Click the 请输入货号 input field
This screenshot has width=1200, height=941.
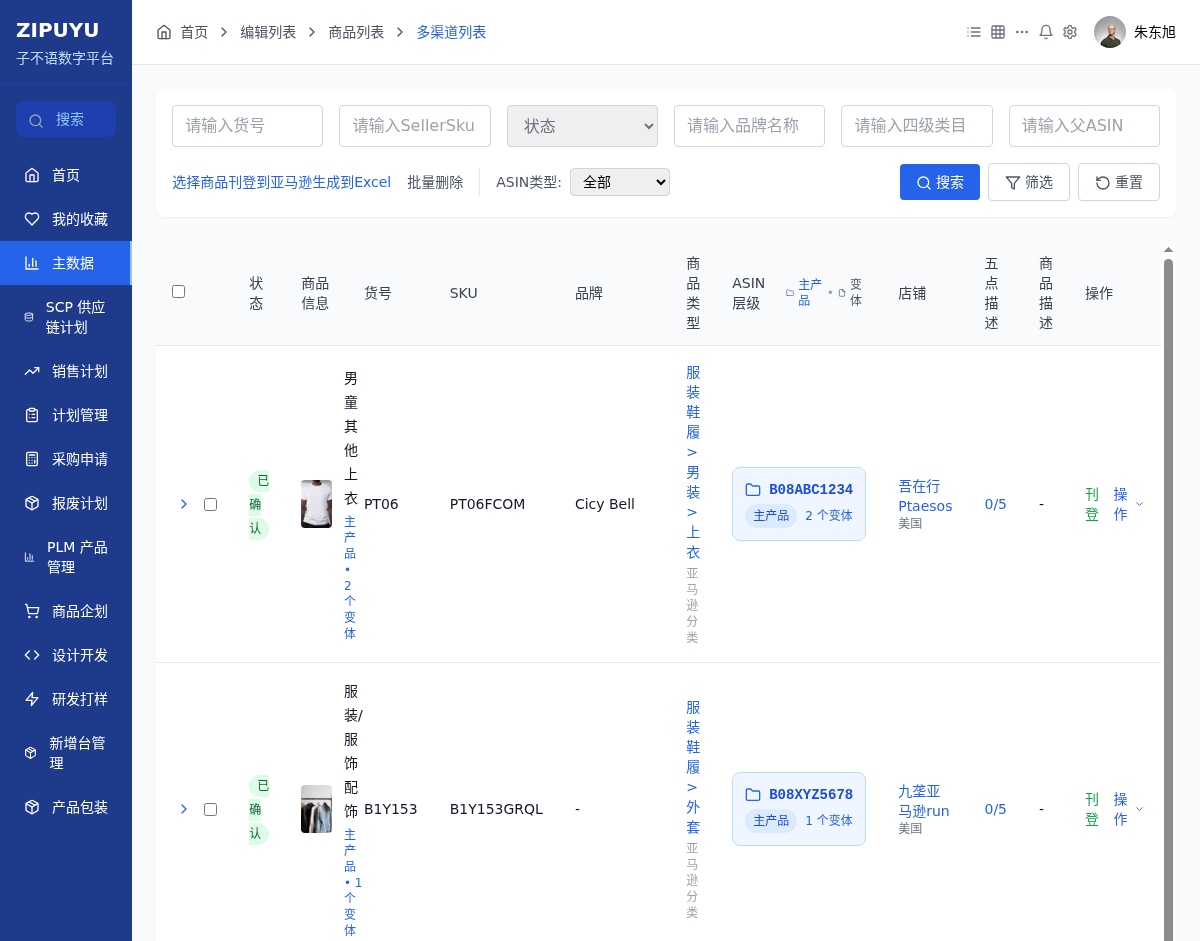pyautogui.click(x=247, y=126)
